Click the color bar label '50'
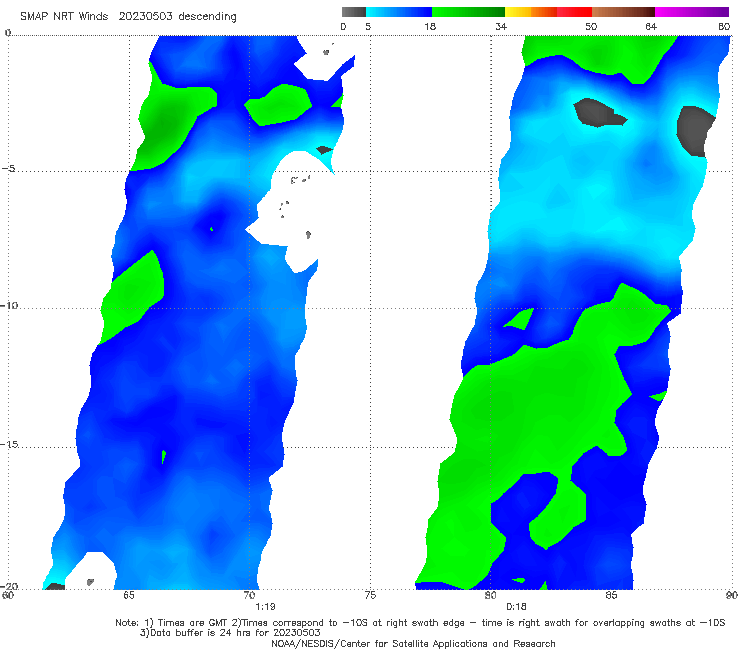Viewport: 740px width, 650px height. coord(591,26)
